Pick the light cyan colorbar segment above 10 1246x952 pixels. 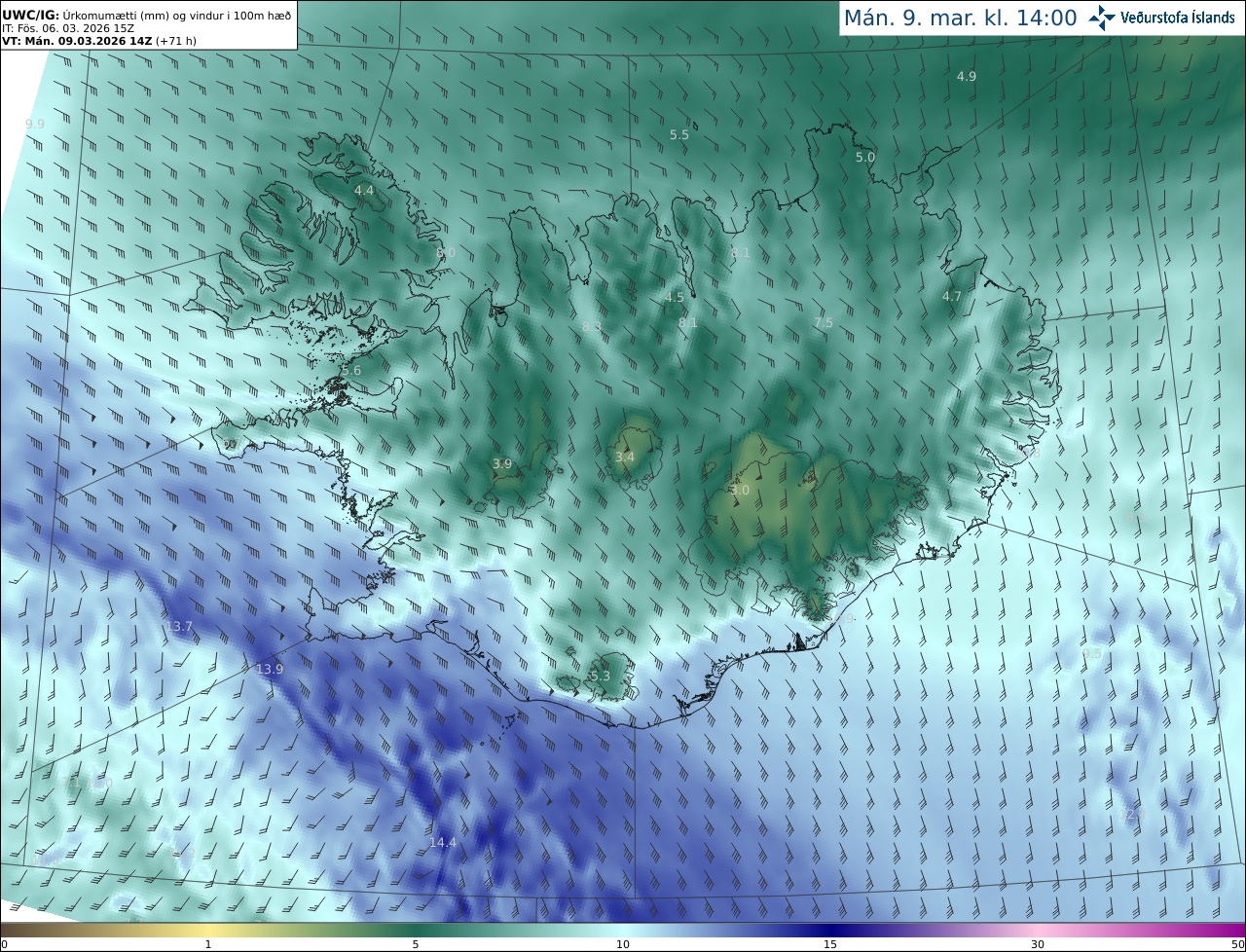tap(623, 930)
